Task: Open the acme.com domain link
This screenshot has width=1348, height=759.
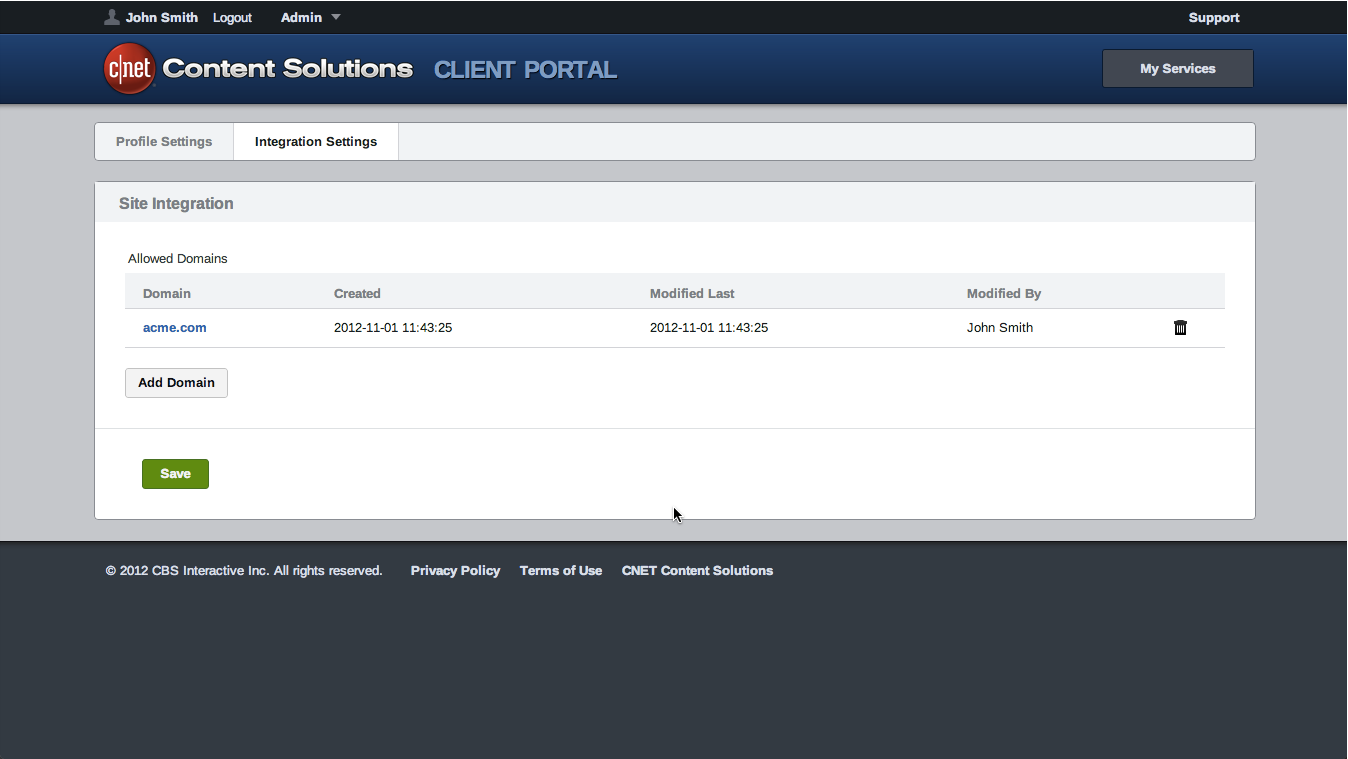Action: (x=175, y=328)
